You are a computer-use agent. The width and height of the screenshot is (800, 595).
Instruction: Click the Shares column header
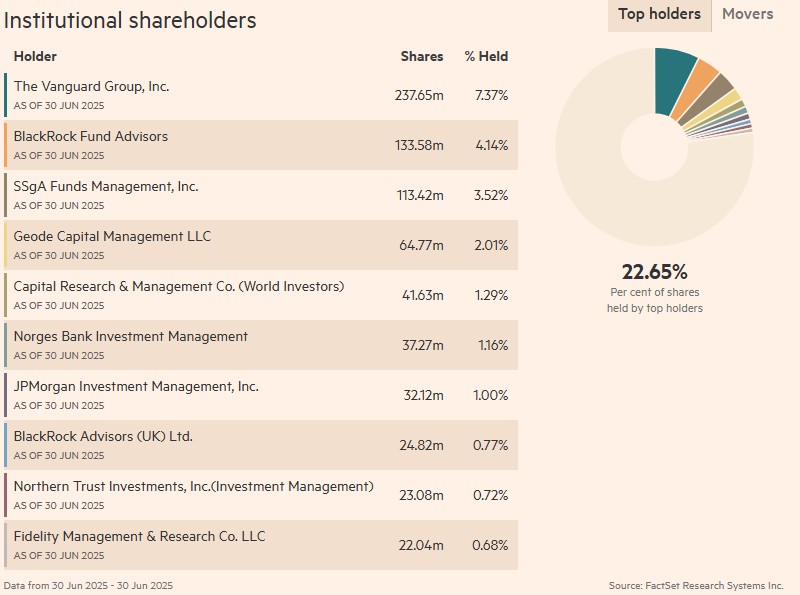point(422,57)
